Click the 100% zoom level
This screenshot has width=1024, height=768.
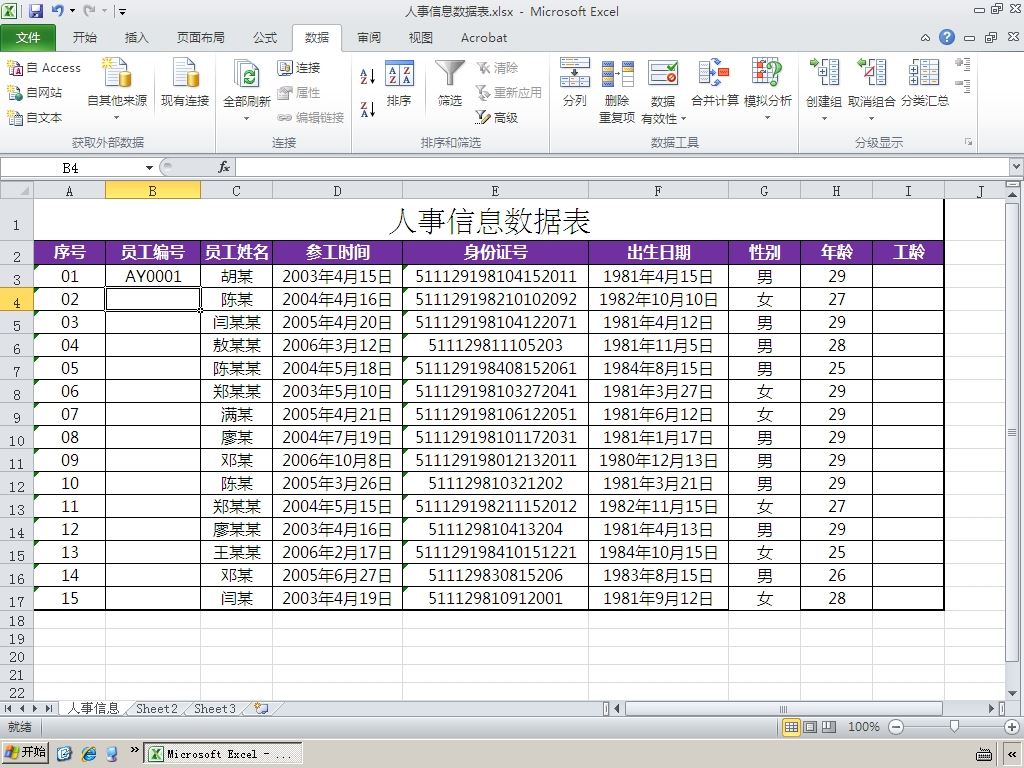point(863,727)
